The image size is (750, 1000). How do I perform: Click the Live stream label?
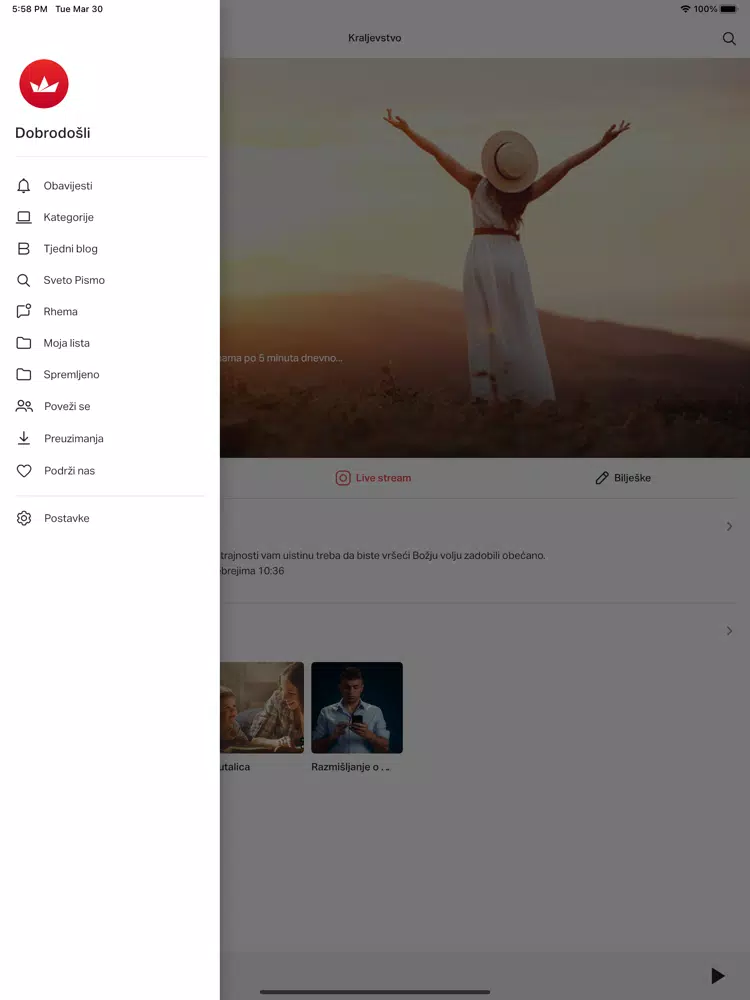(x=383, y=478)
